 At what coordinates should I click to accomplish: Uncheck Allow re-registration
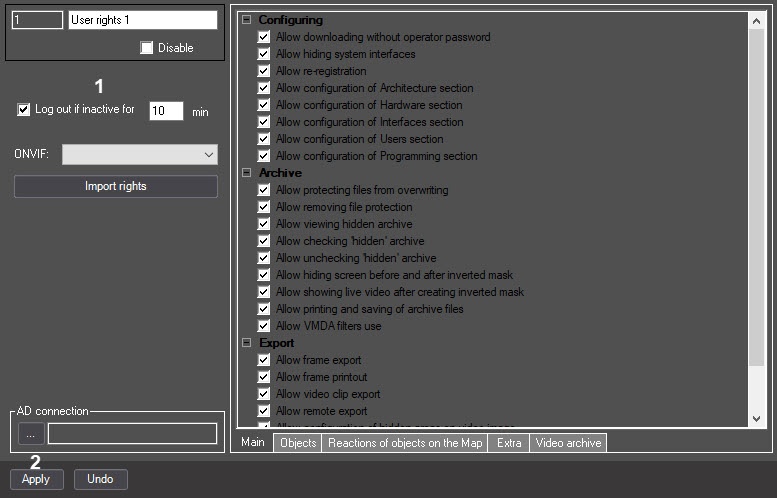[264, 71]
